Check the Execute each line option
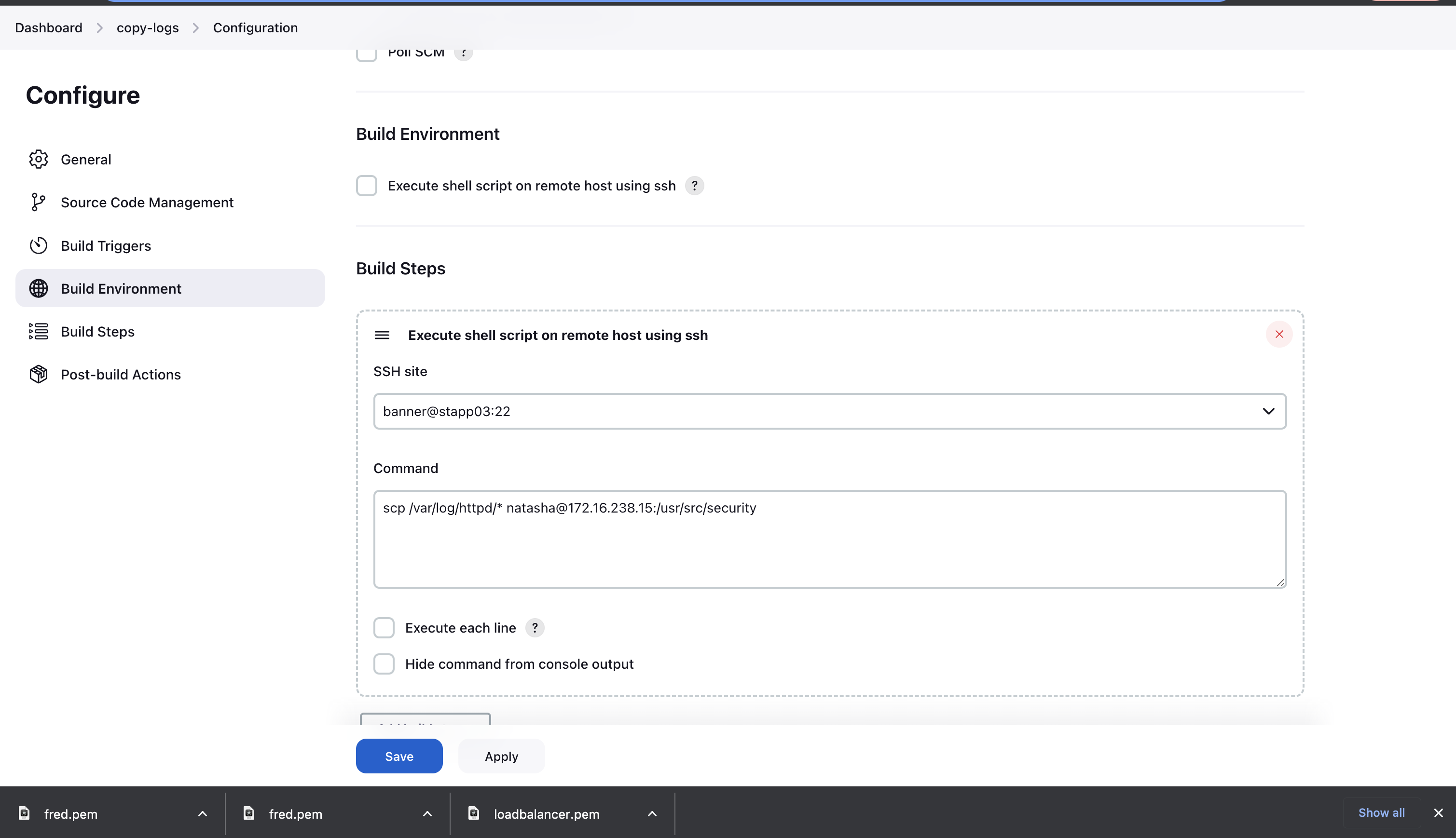The height and width of the screenshot is (838, 1456). [x=384, y=627]
